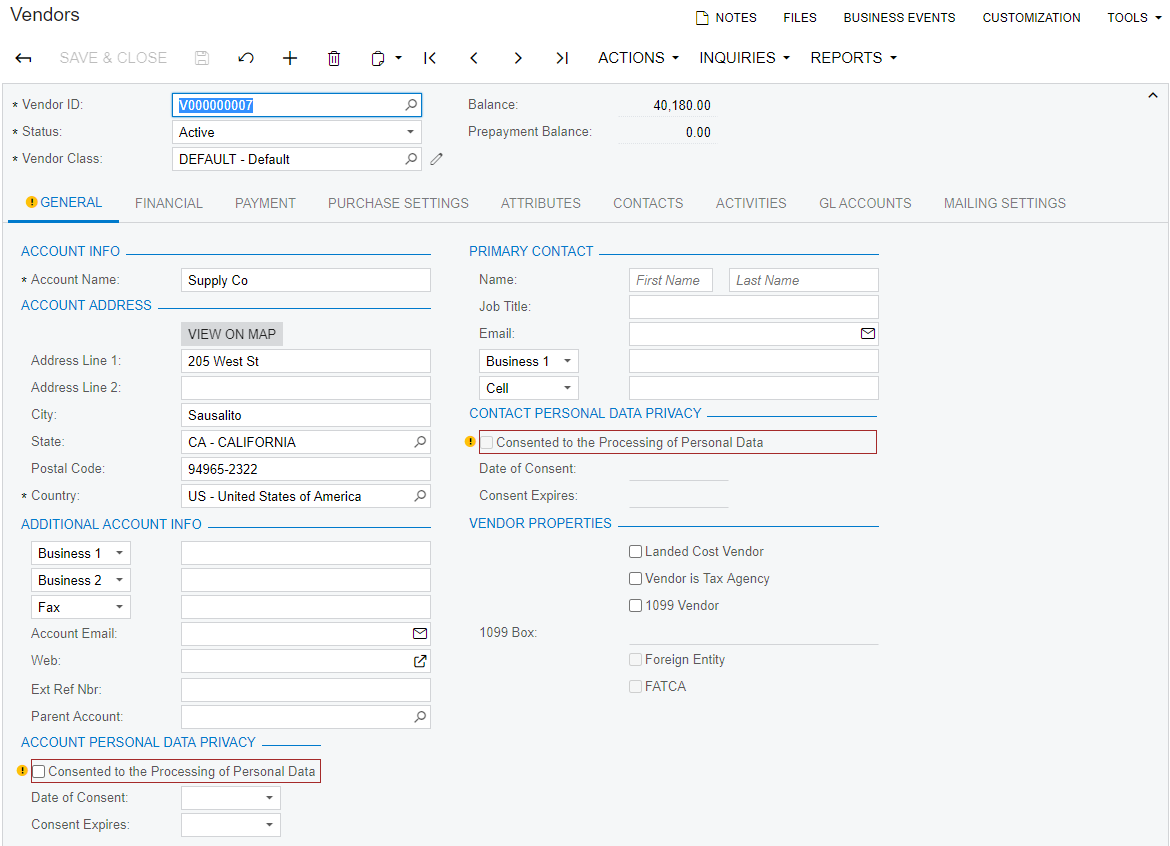Viewport: 1170px width, 846px height.
Task: Open the Status dropdown
Action: [410, 132]
